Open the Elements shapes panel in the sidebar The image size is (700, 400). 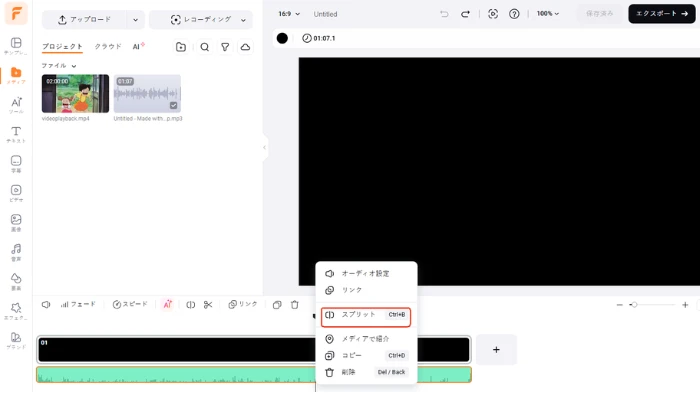tap(16, 282)
